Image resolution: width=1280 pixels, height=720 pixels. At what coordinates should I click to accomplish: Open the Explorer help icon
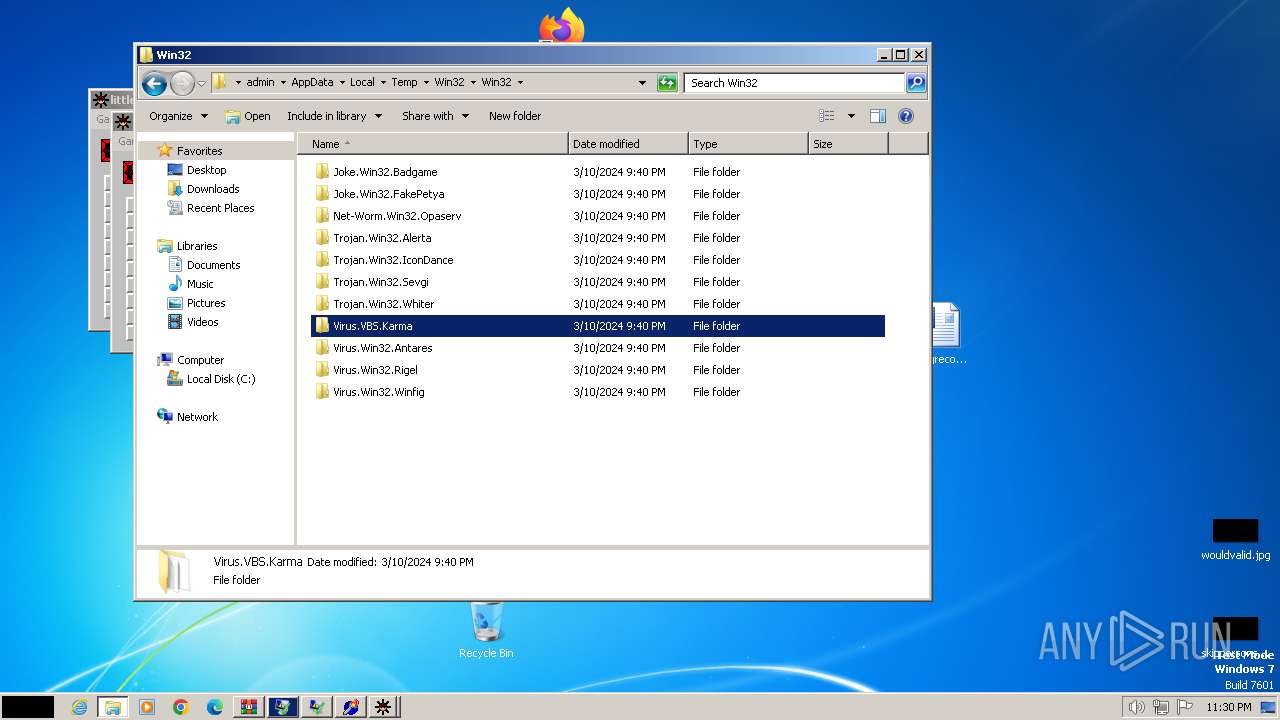pyautogui.click(x=906, y=116)
